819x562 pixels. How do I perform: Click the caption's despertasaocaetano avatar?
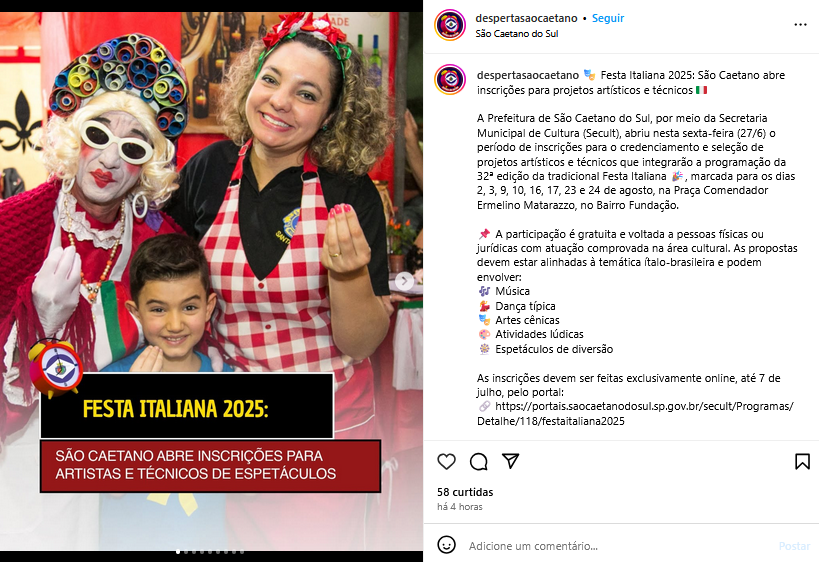pos(450,79)
